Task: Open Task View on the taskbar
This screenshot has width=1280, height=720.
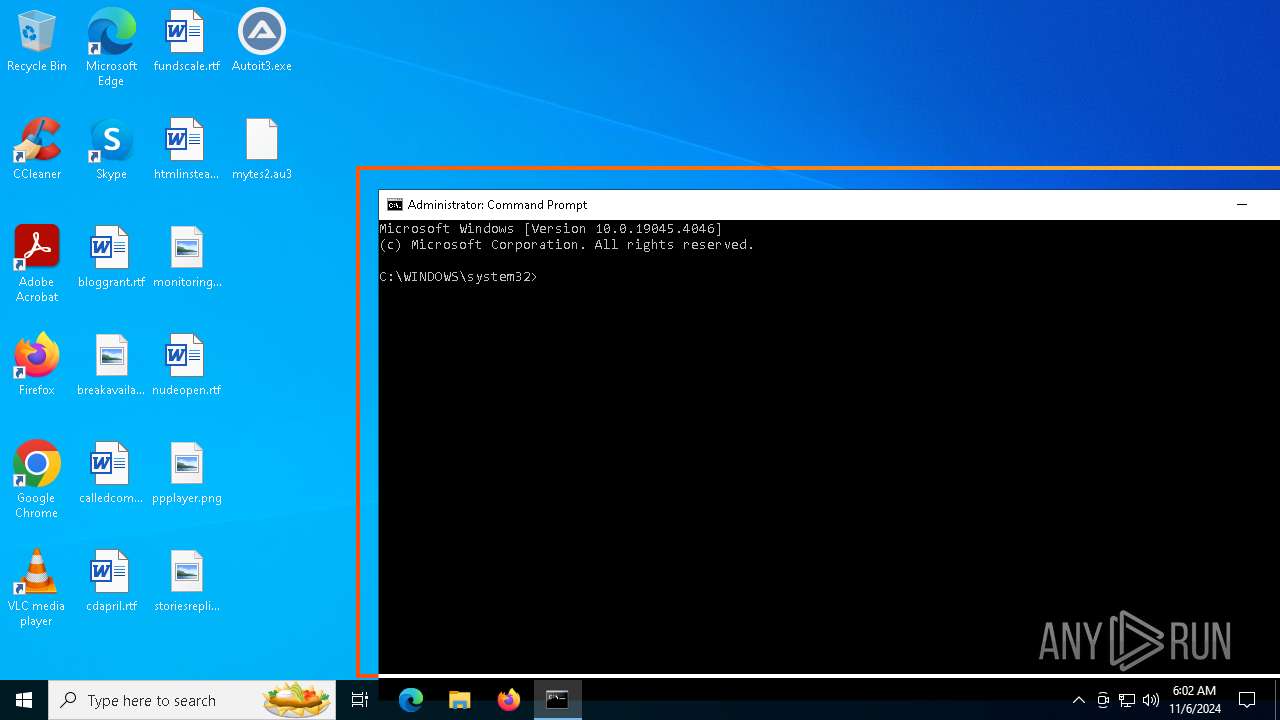Action: point(360,700)
